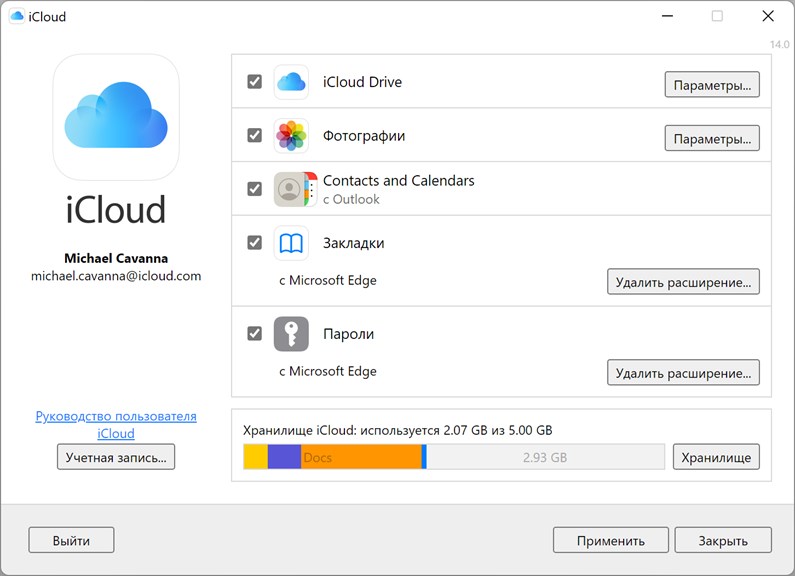Image resolution: width=795 pixels, height=576 pixels.
Task: Click Удалить расширение for Закладки
Action: pos(683,282)
